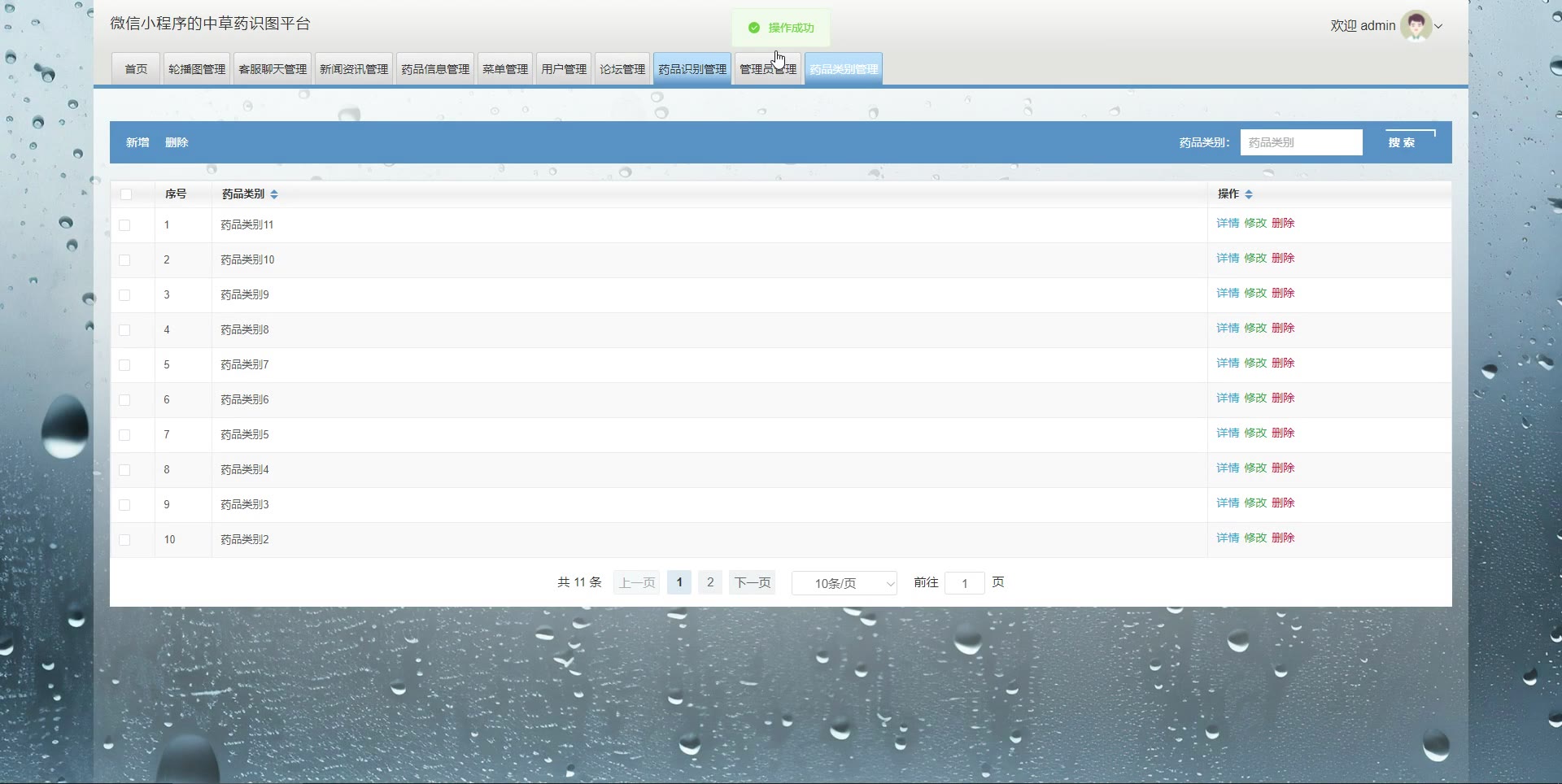
Task: Click the 药品类别 search input field
Action: [1301, 142]
